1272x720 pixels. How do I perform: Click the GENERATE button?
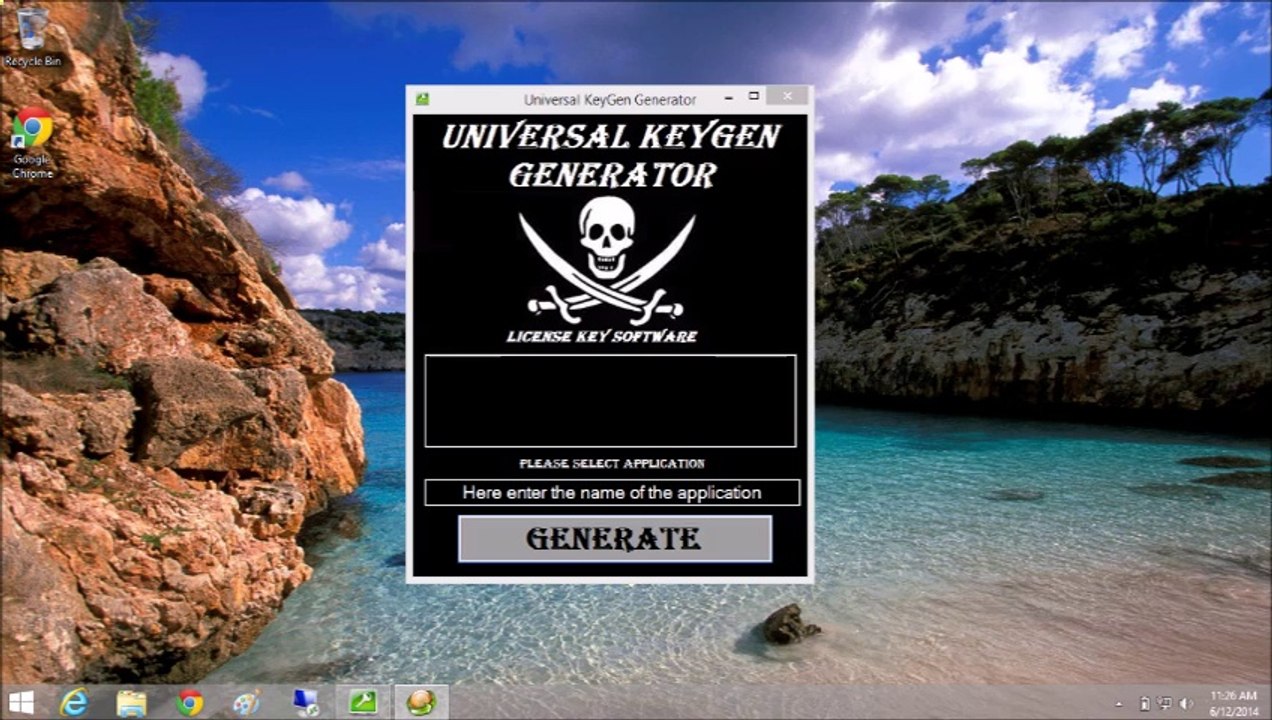click(615, 539)
